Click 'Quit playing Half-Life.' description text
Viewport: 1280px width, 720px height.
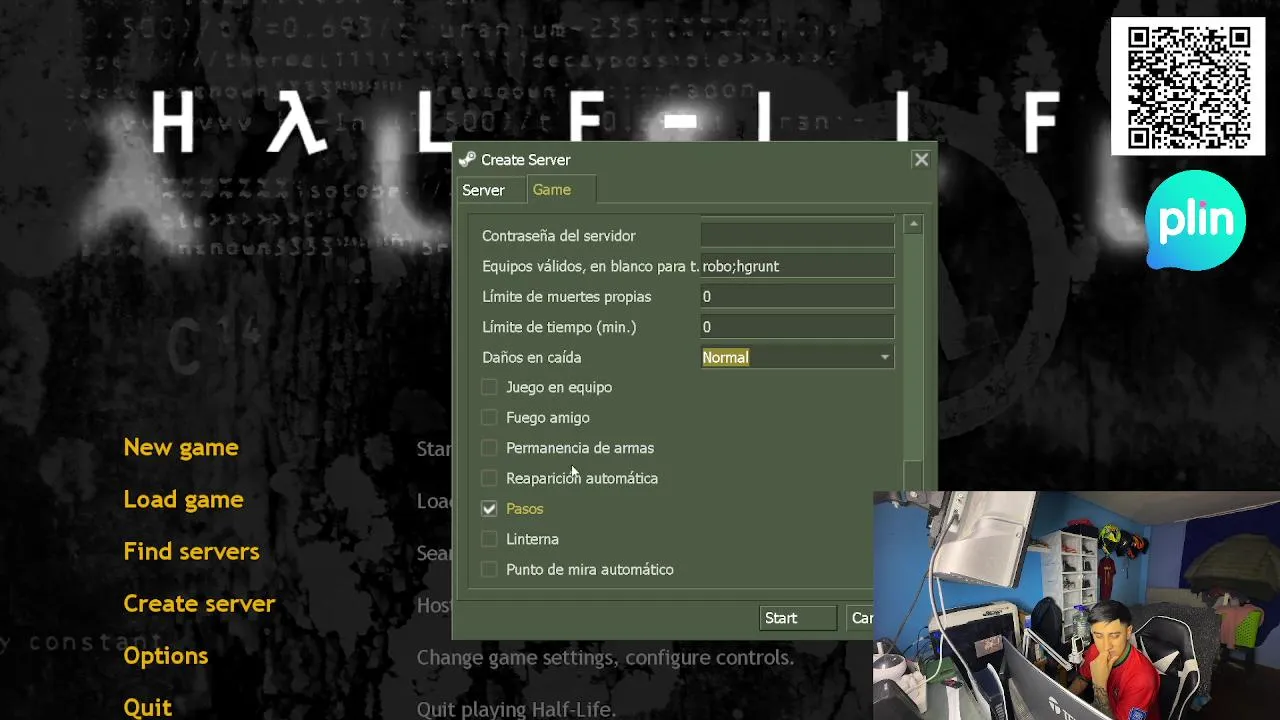tap(516, 710)
